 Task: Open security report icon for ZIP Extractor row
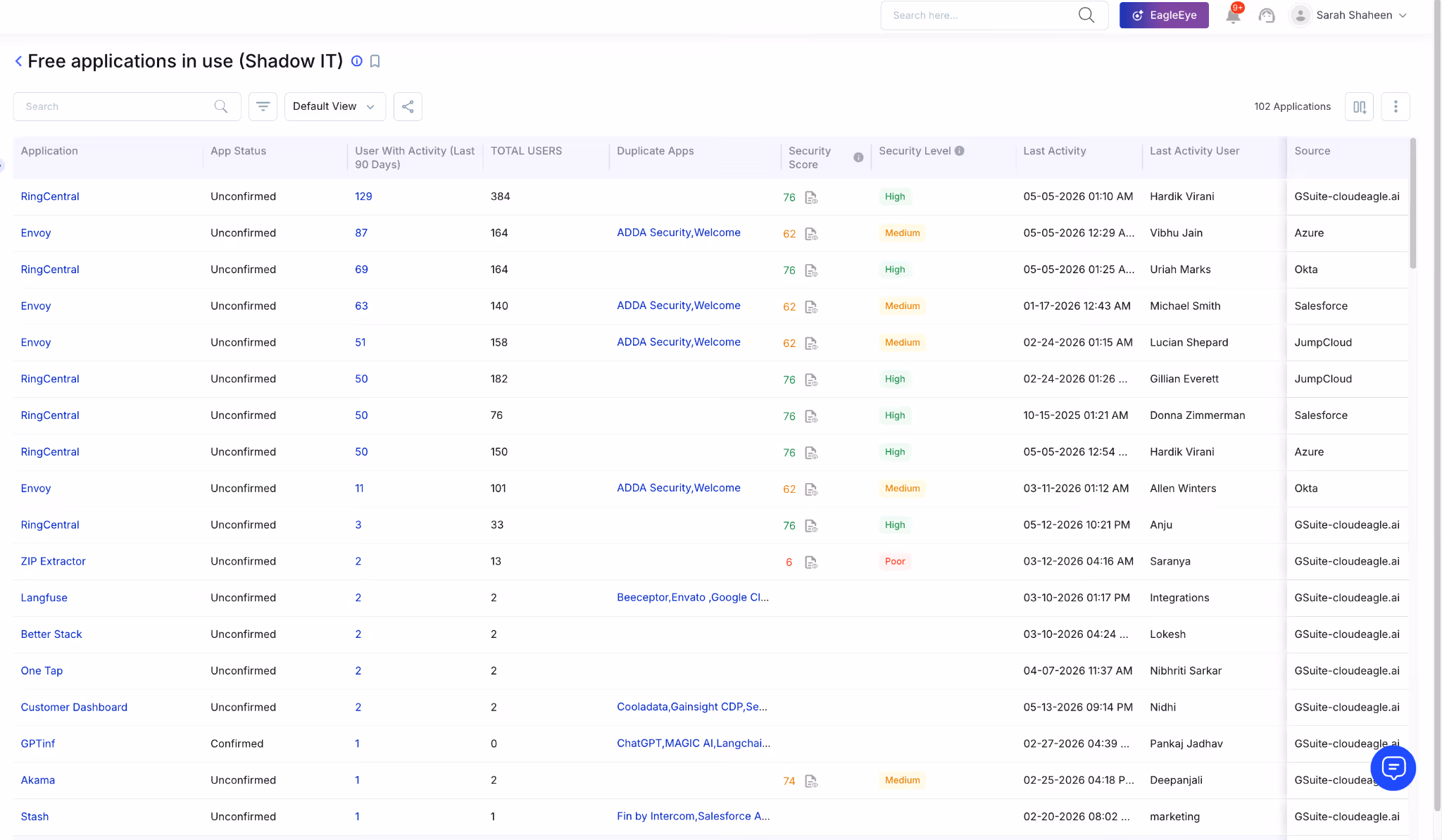tap(811, 562)
